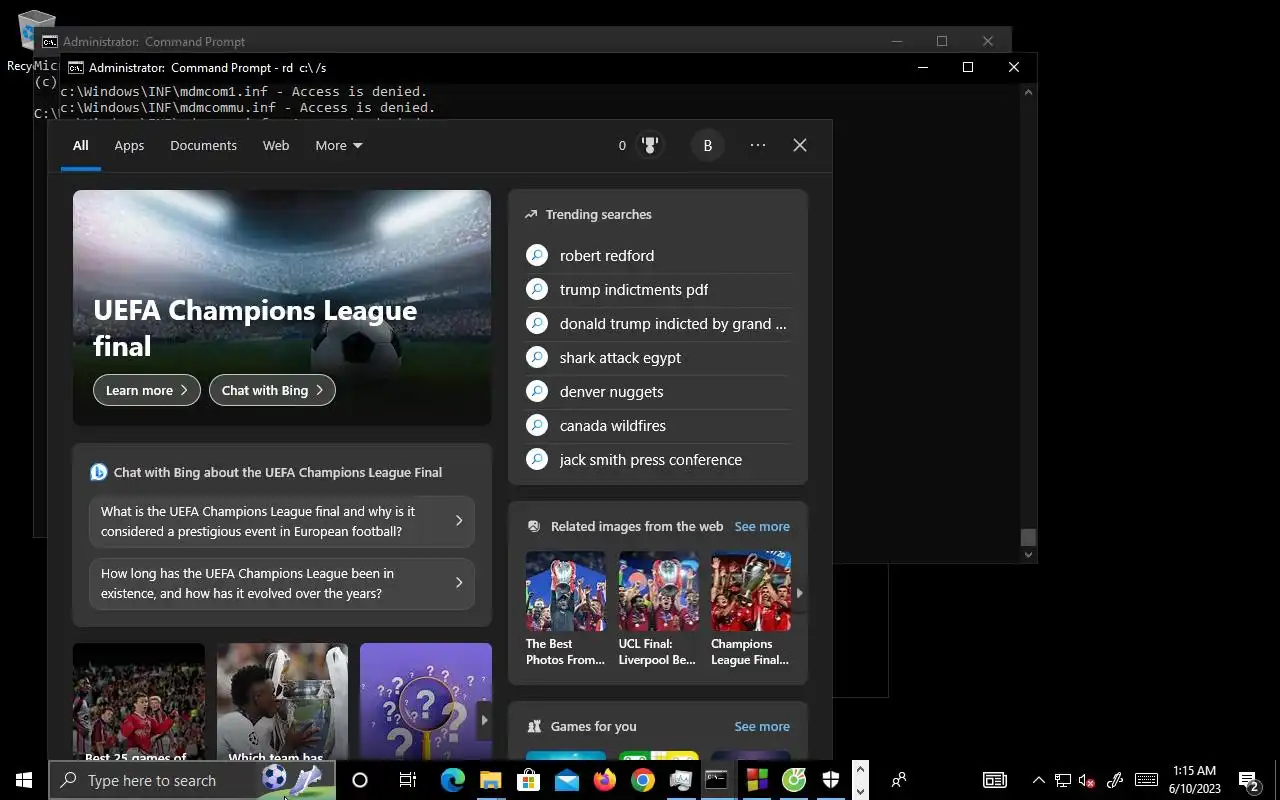Screen dimensions: 1280x800
Task: Open News and interests taskbar icon
Action: (x=994, y=780)
